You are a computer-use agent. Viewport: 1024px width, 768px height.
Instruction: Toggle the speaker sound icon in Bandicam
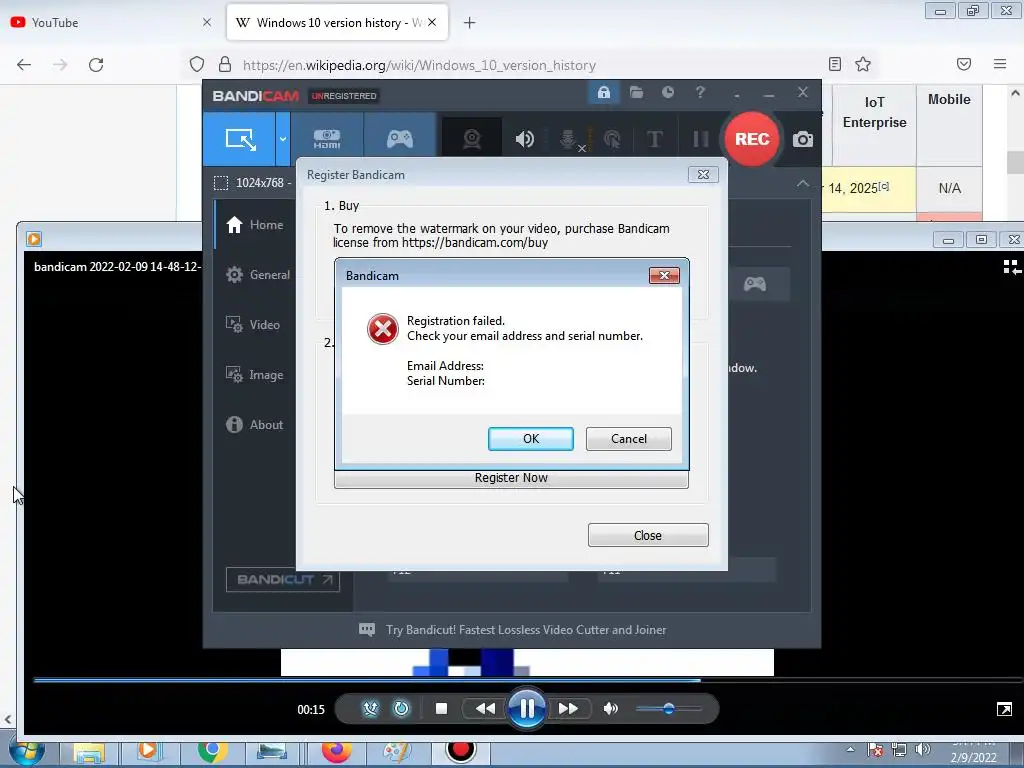coord(524,139)
